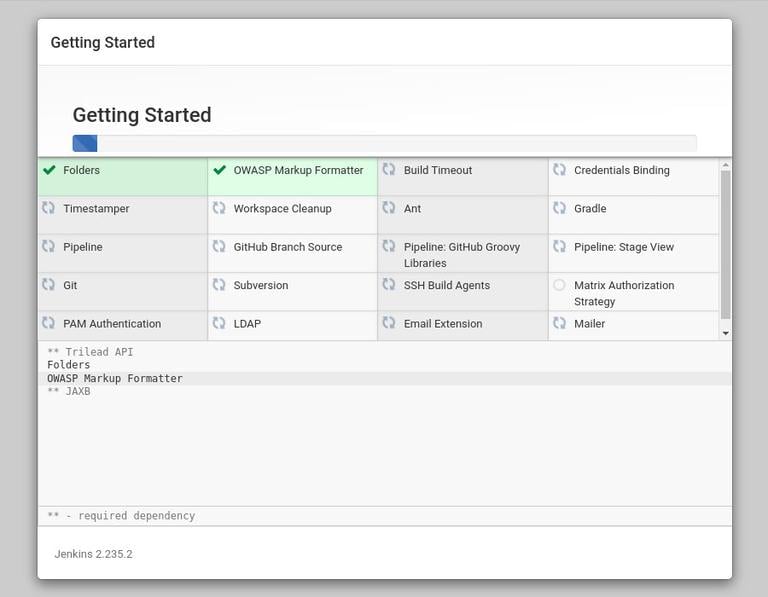Click the refresh icon next to Gradle
The image size is (768, 597).
point(559,208)
